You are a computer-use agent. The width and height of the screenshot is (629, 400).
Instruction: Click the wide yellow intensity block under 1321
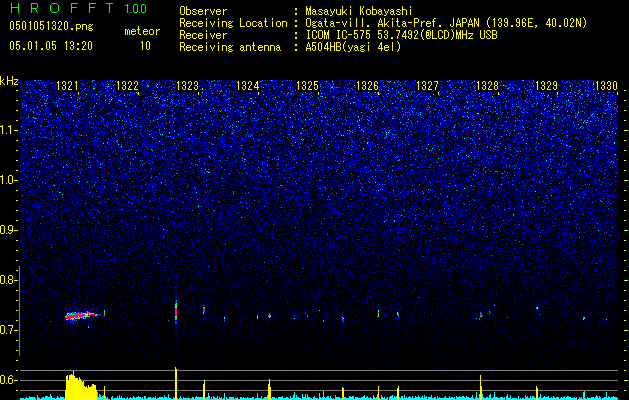tap(81, 387)
